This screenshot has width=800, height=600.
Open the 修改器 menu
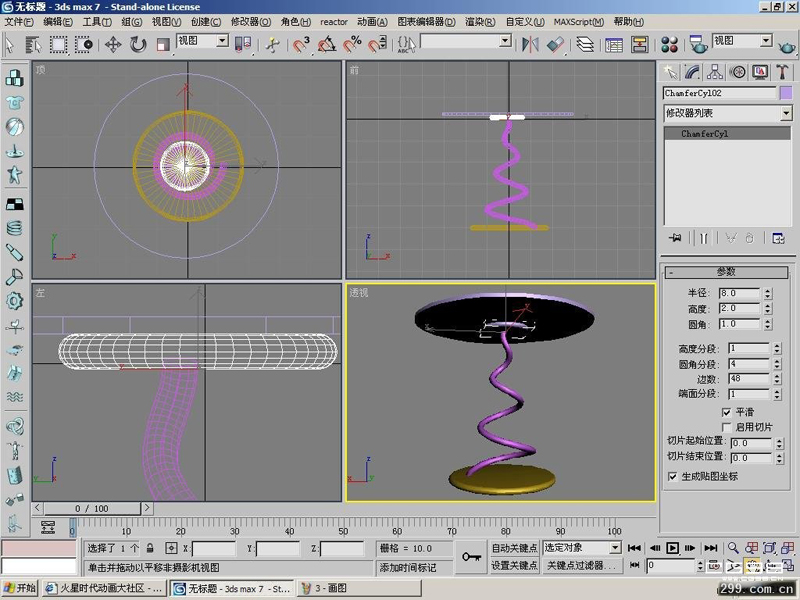tap(251, 22)
